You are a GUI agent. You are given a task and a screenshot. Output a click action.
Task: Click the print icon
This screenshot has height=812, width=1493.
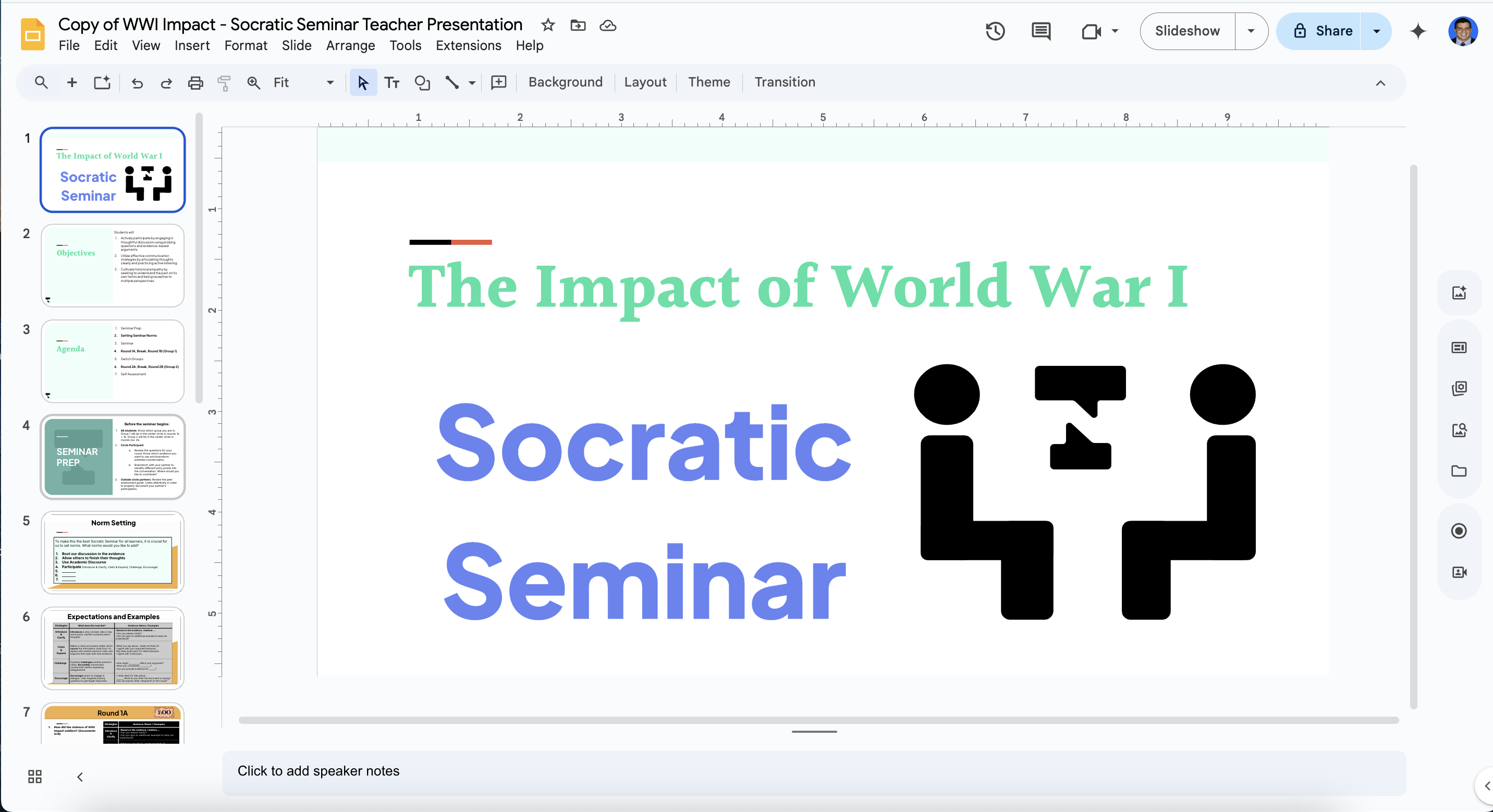pyautogui.click(x=195, y=83)
